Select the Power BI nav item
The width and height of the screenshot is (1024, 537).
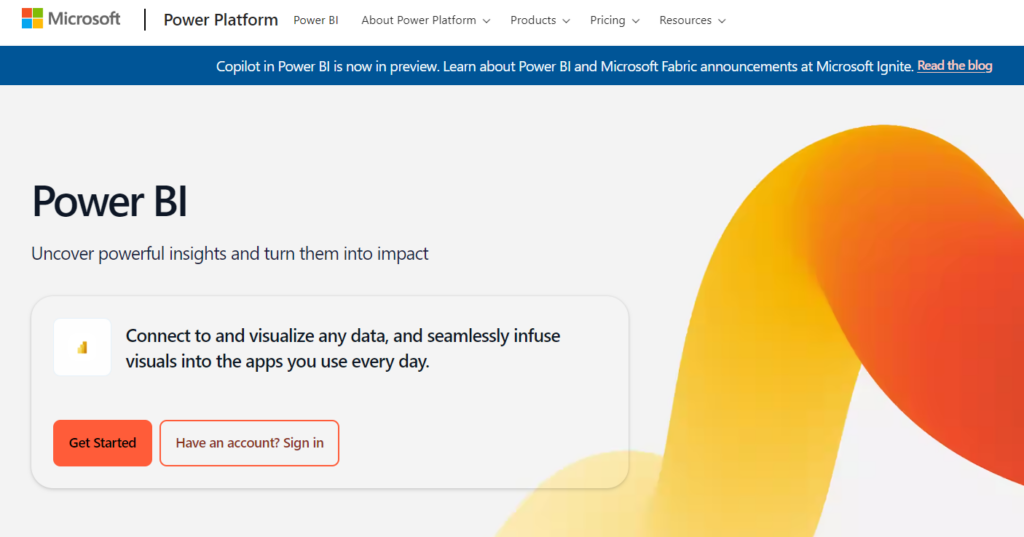pyautogui.click(x=316, y=20)
